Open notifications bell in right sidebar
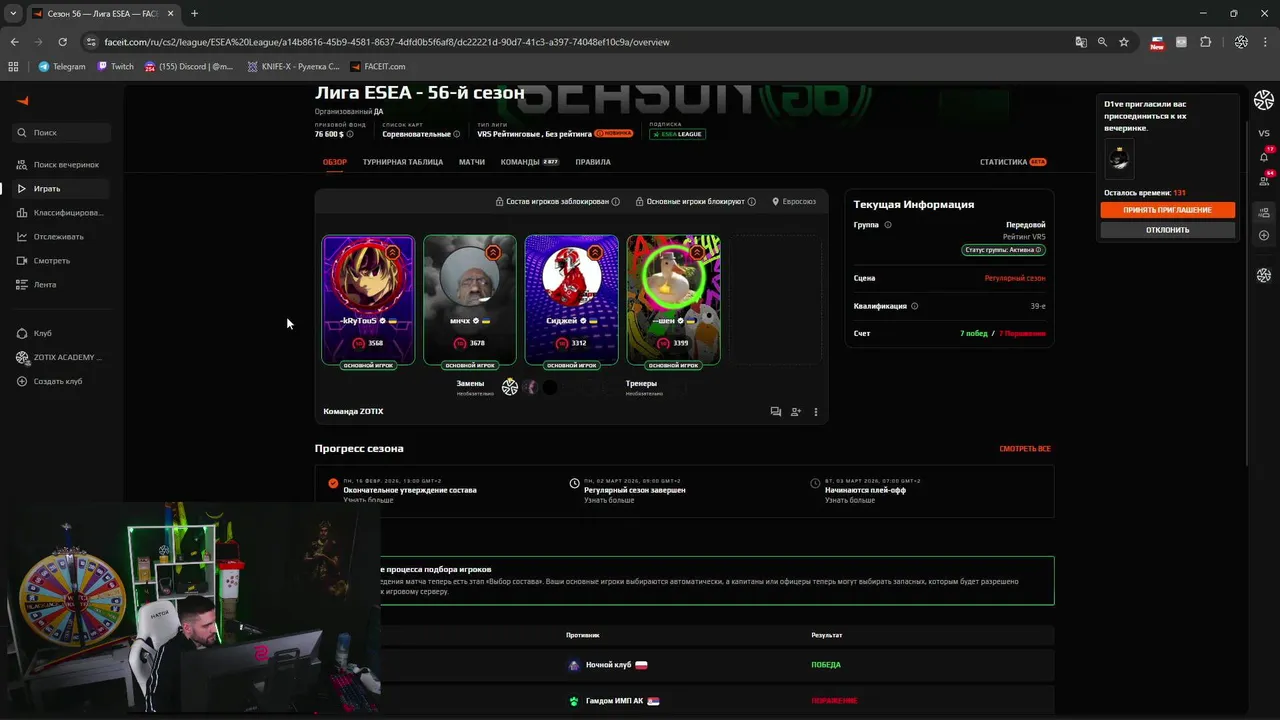1280x720 pixels. 1264,156
